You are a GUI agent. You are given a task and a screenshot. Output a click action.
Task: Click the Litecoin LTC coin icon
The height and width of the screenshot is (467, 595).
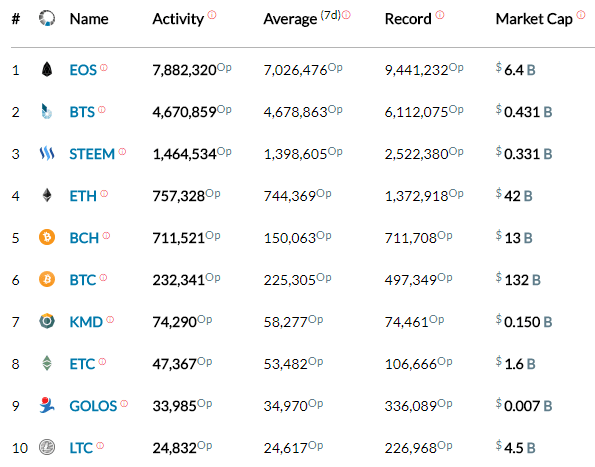coord(47,447)
